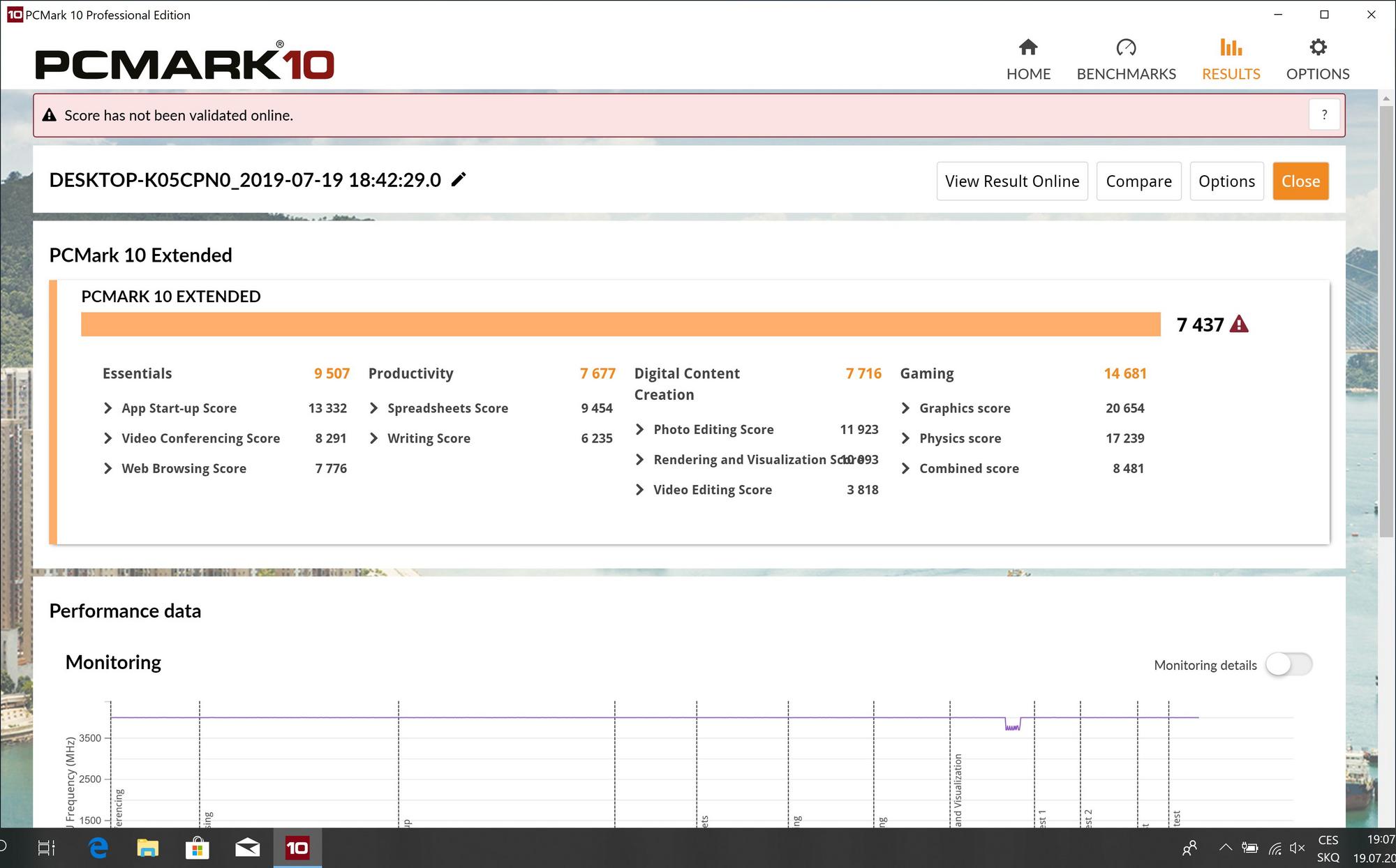Click View Result Online button

coord(1012,181)
